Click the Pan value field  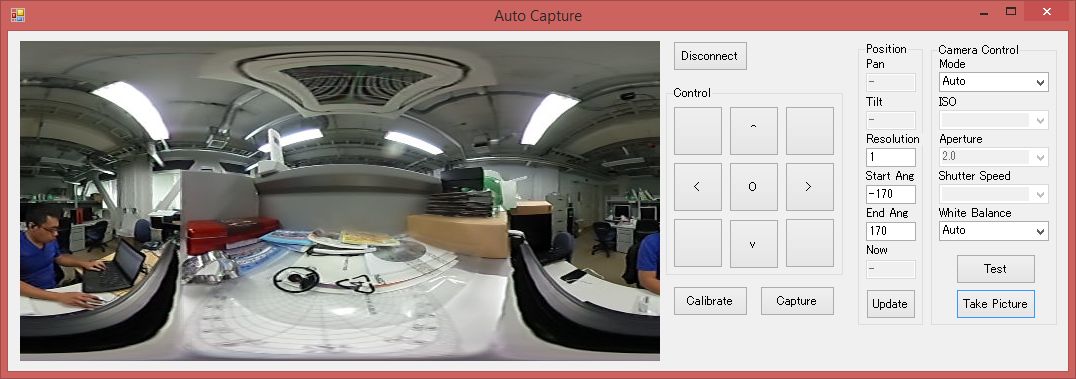pos(891,82)
